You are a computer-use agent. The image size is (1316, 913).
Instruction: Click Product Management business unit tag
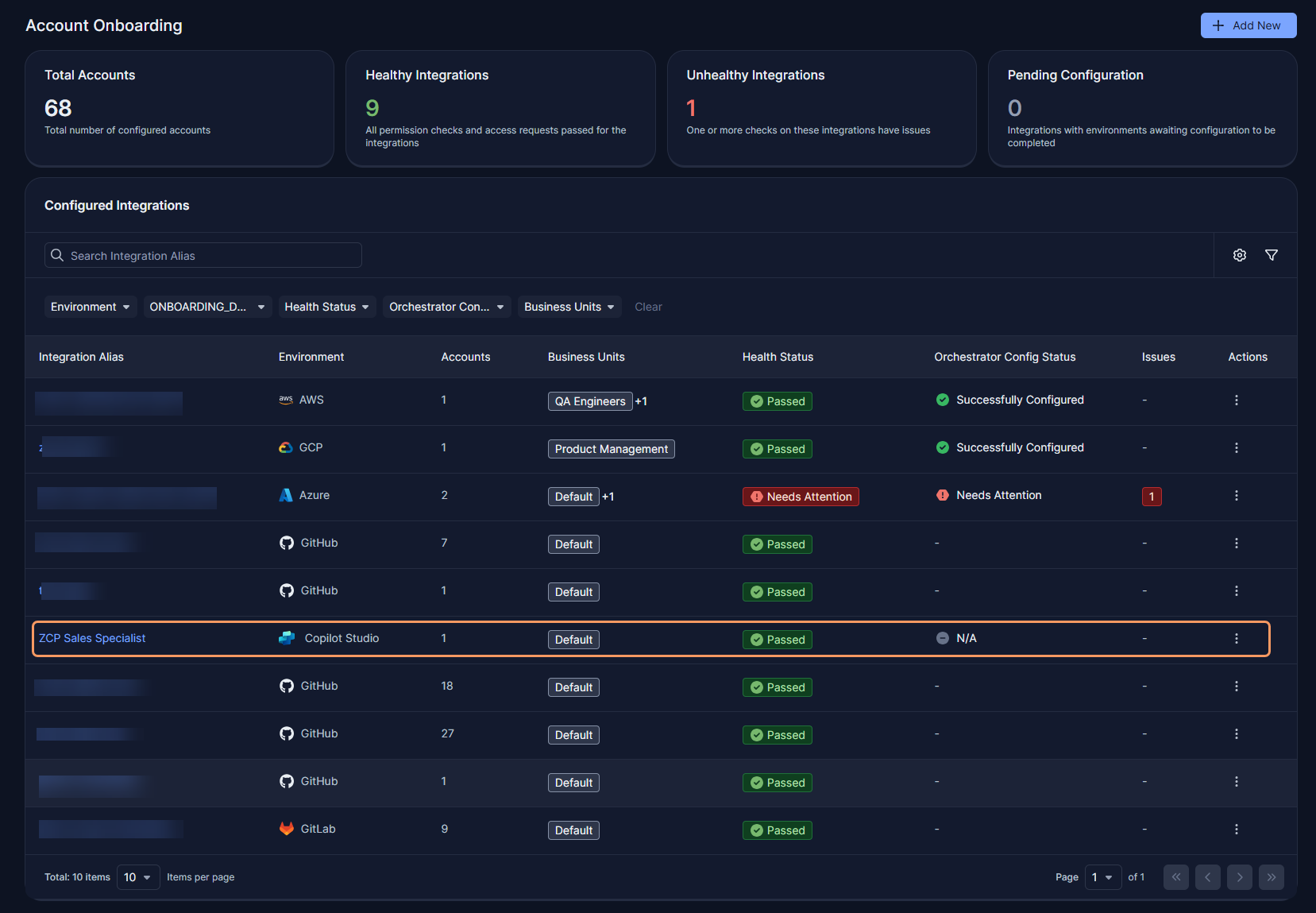pyautogui.click(x=611, y=449)
